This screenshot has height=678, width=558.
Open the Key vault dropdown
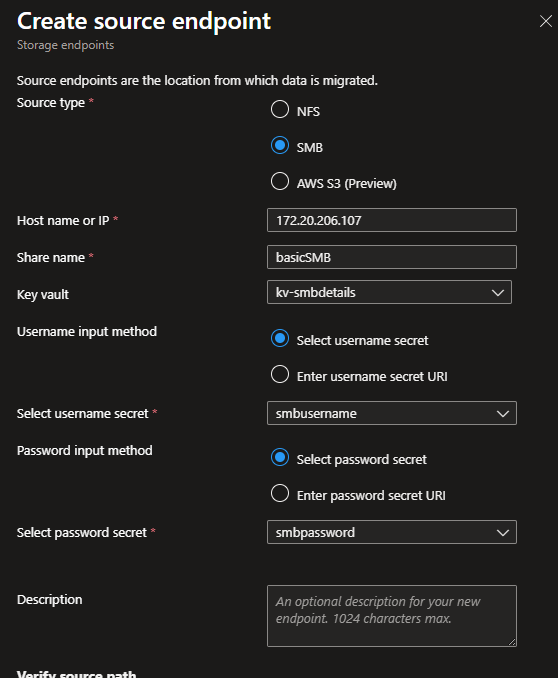pos(389,292)
